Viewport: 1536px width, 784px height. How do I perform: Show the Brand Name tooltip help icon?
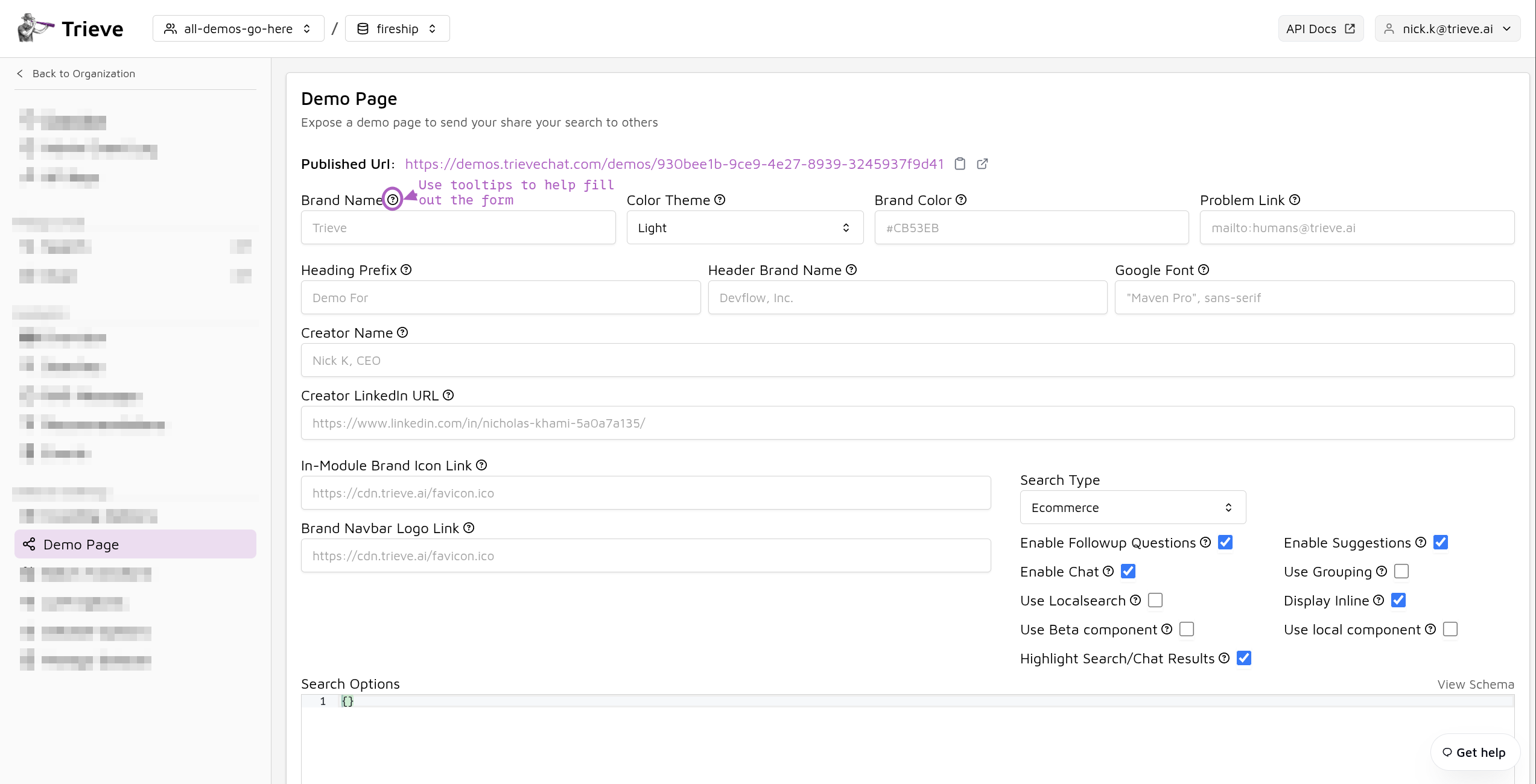(393, 200)
